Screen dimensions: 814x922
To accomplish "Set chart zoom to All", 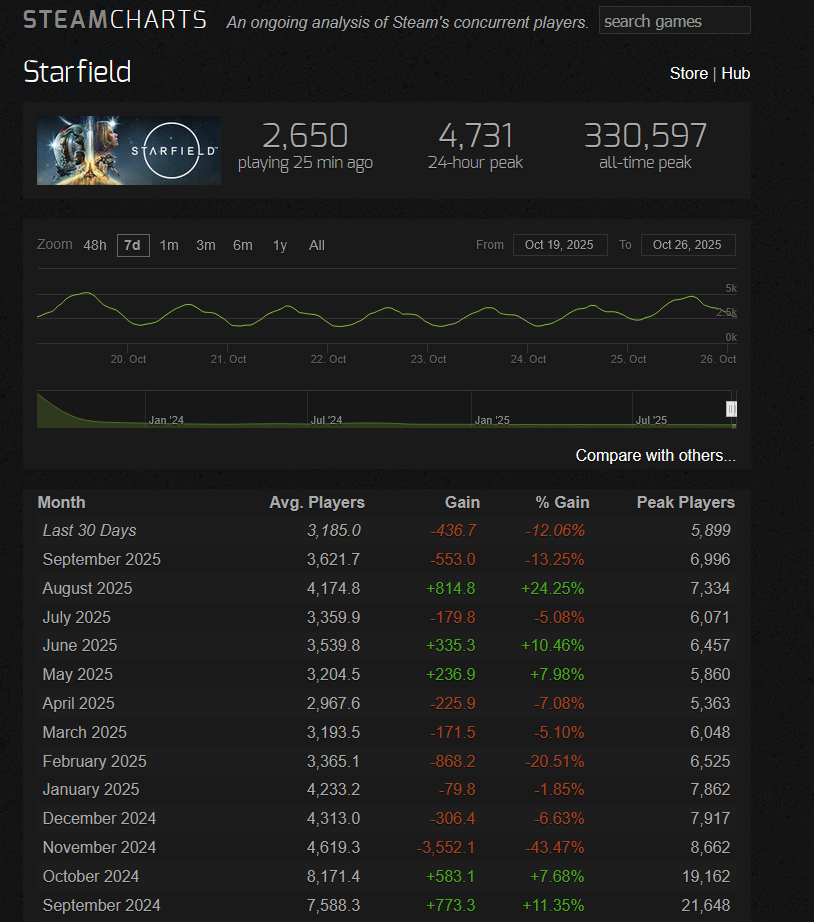I will 317,245.
